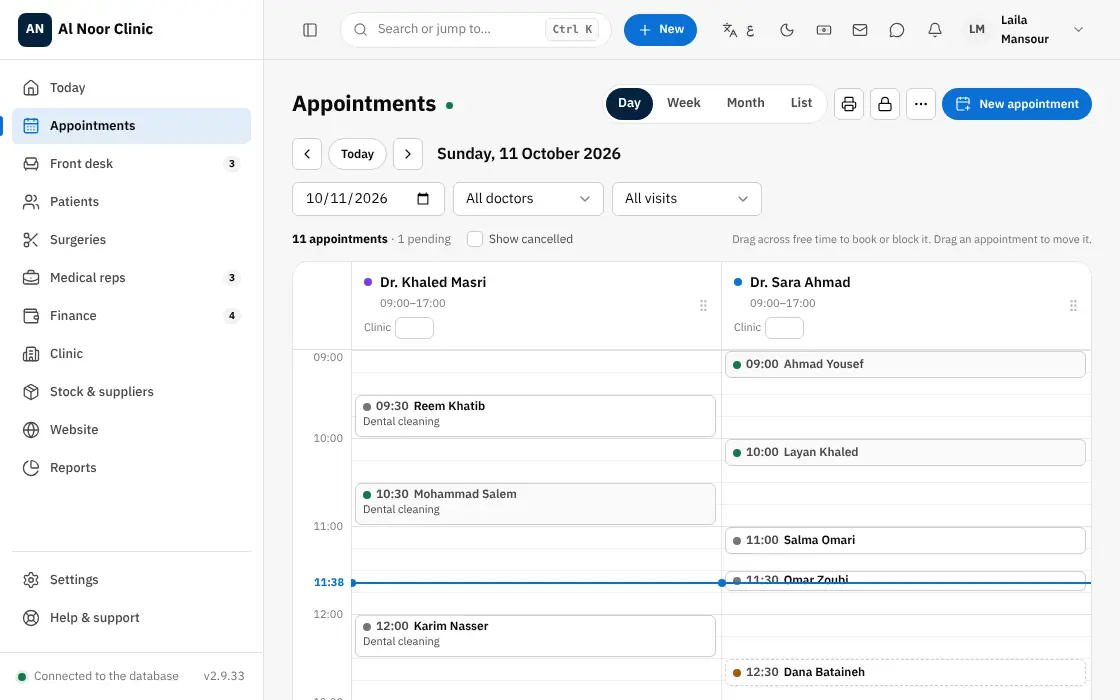The image size is (1120, 700).
Task: Expand the All doctors dropdown
Action: click(529, 199)
